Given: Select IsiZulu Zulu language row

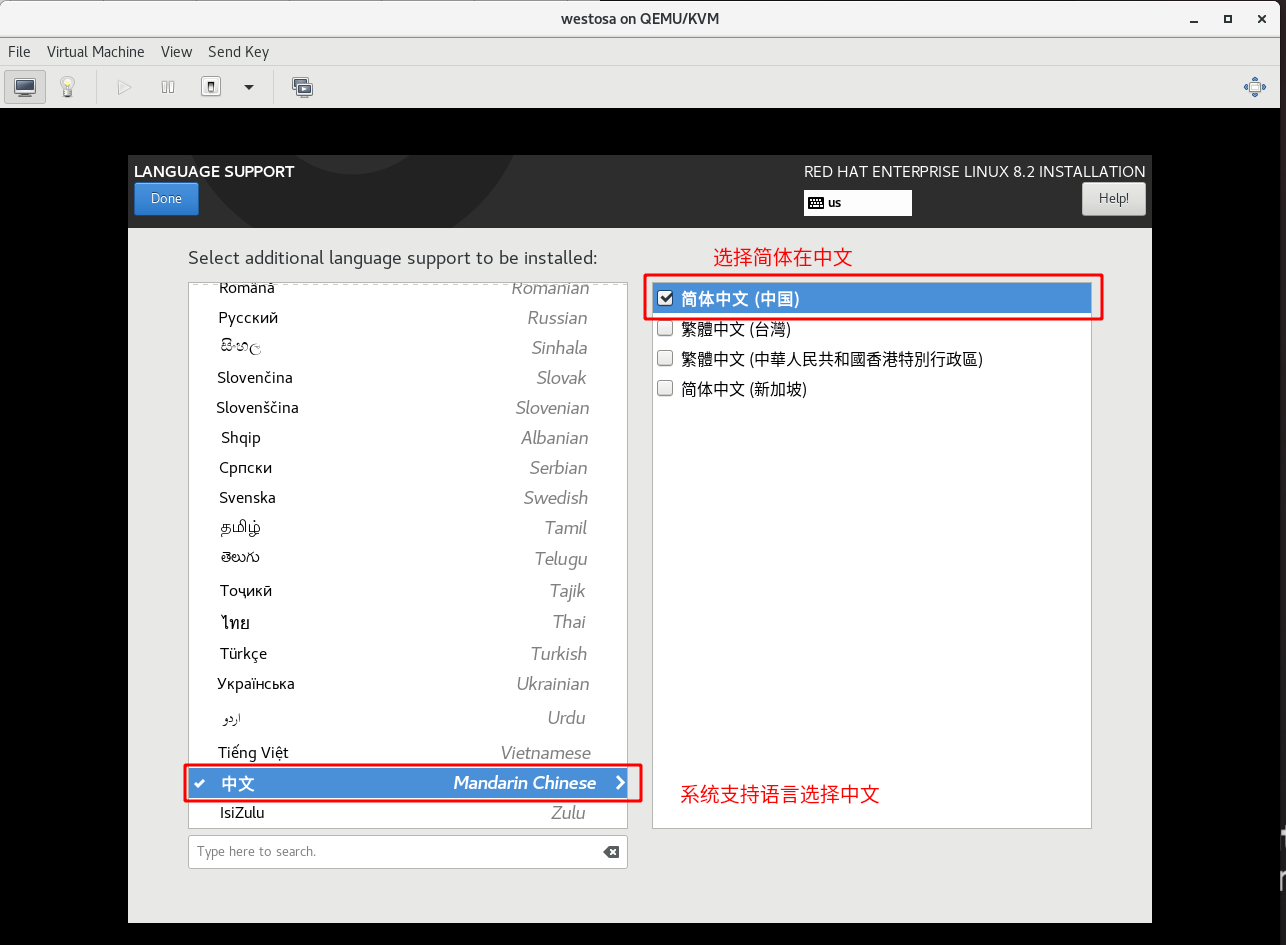Looking at the screenshot, I should click(408, 813).
